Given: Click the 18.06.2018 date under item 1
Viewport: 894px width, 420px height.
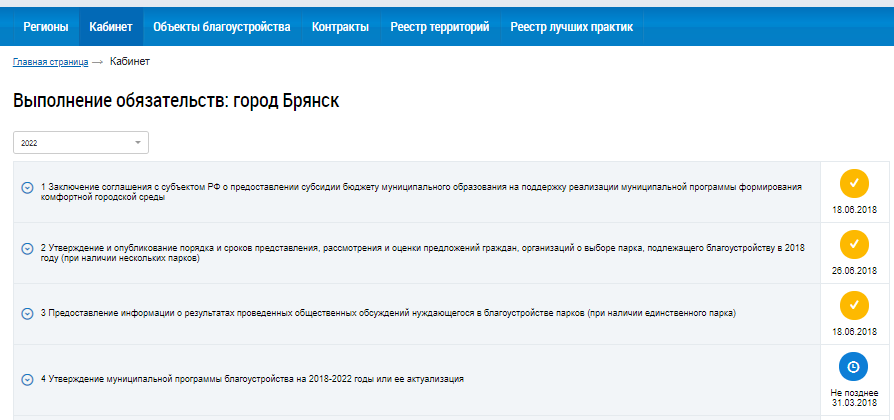Looking at the screenshot, I should click(x=853, y=211).
